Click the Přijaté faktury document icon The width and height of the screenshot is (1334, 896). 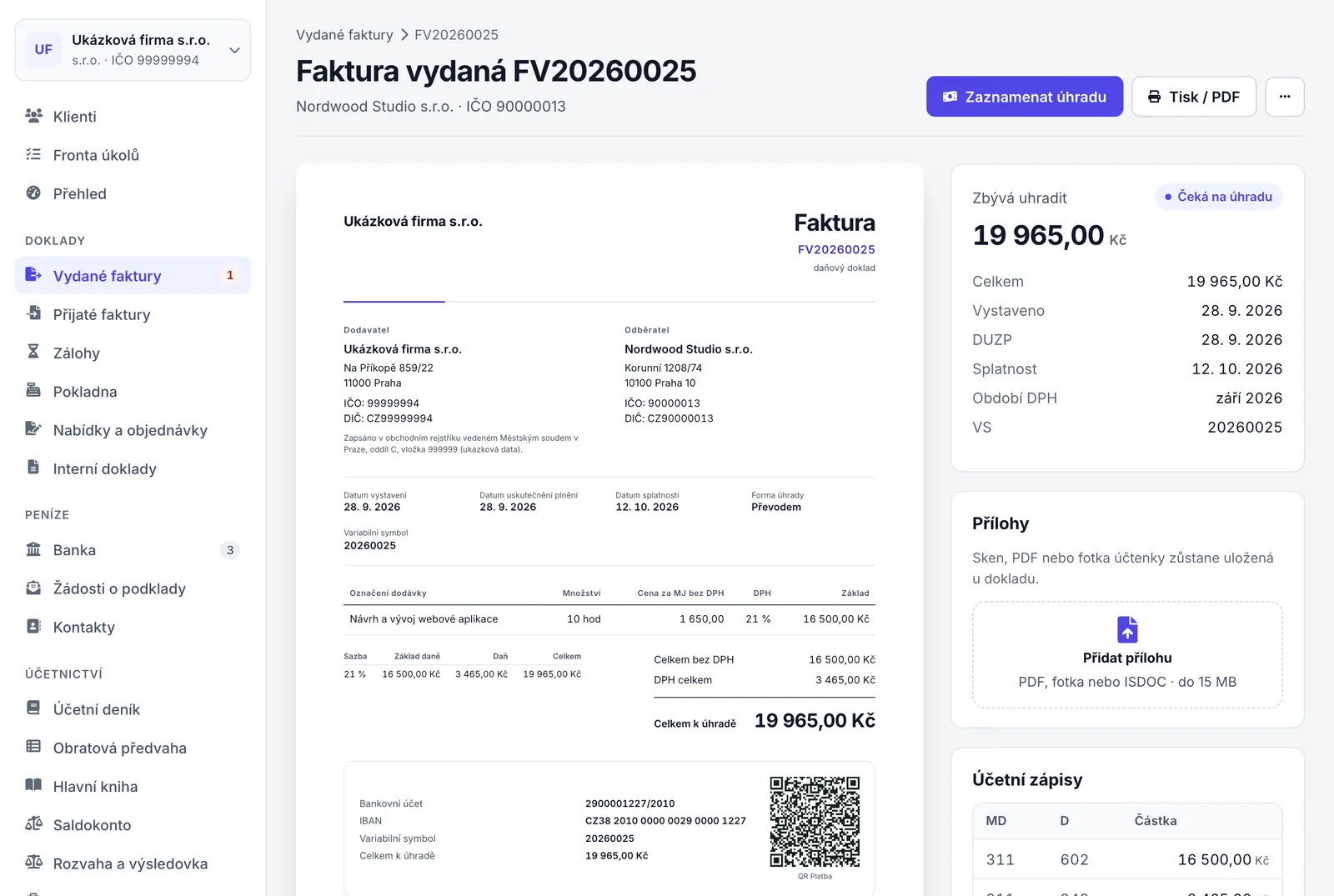(33, 313)
